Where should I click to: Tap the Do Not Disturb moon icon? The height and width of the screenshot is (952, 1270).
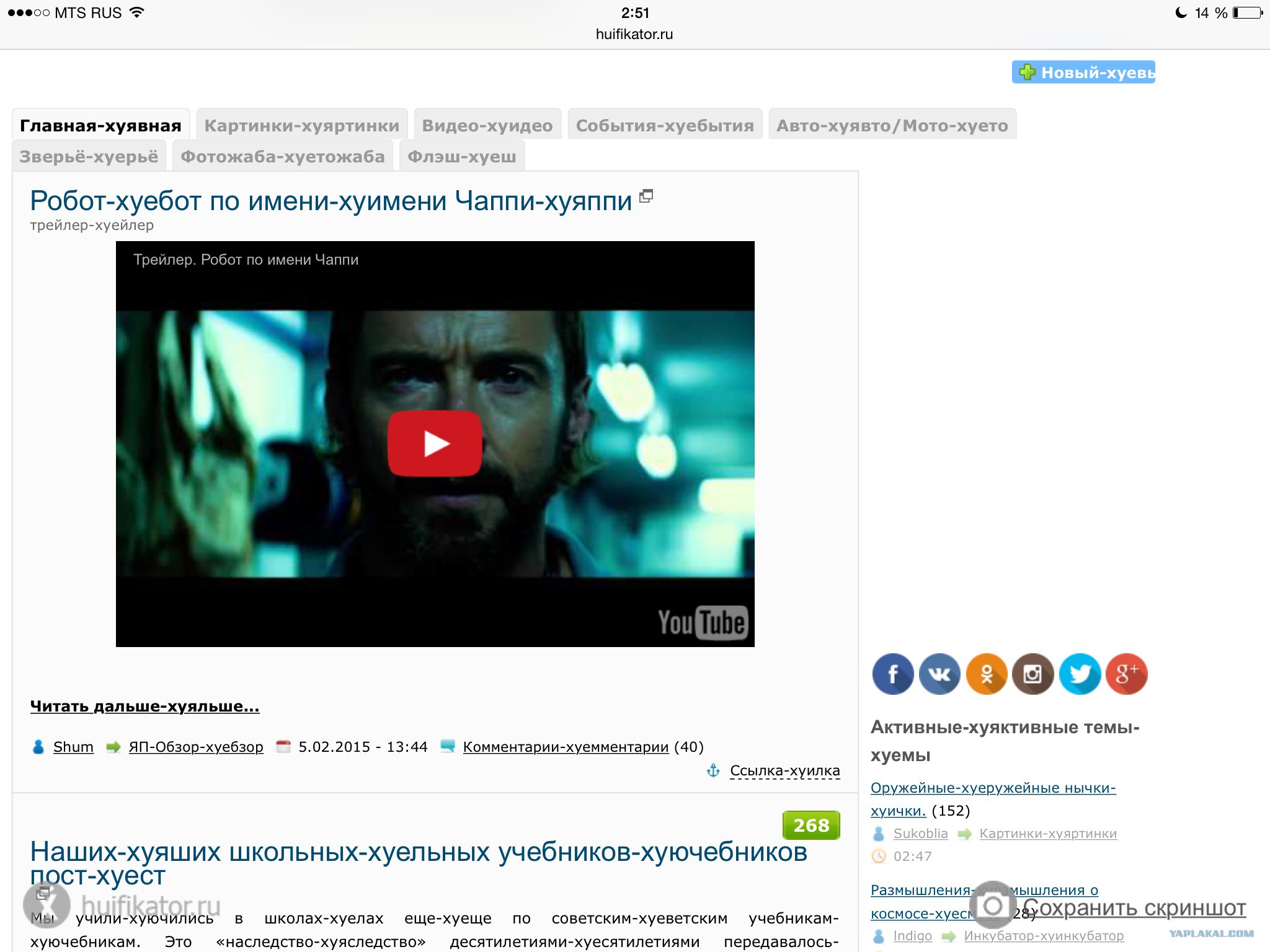(x=1181, y=12)
